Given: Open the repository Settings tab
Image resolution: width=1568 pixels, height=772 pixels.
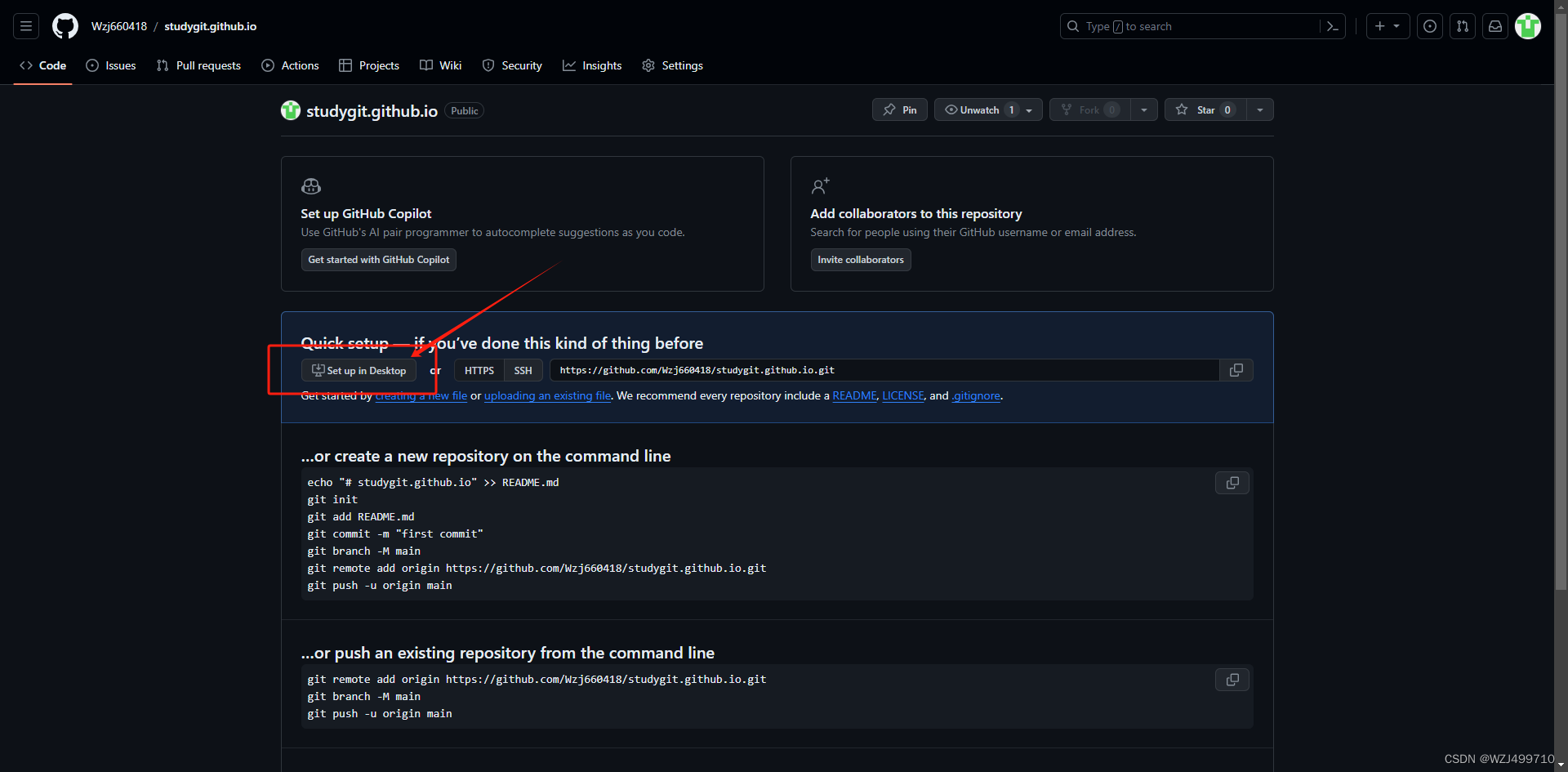Looking at the screenshot, I should 673,65.
